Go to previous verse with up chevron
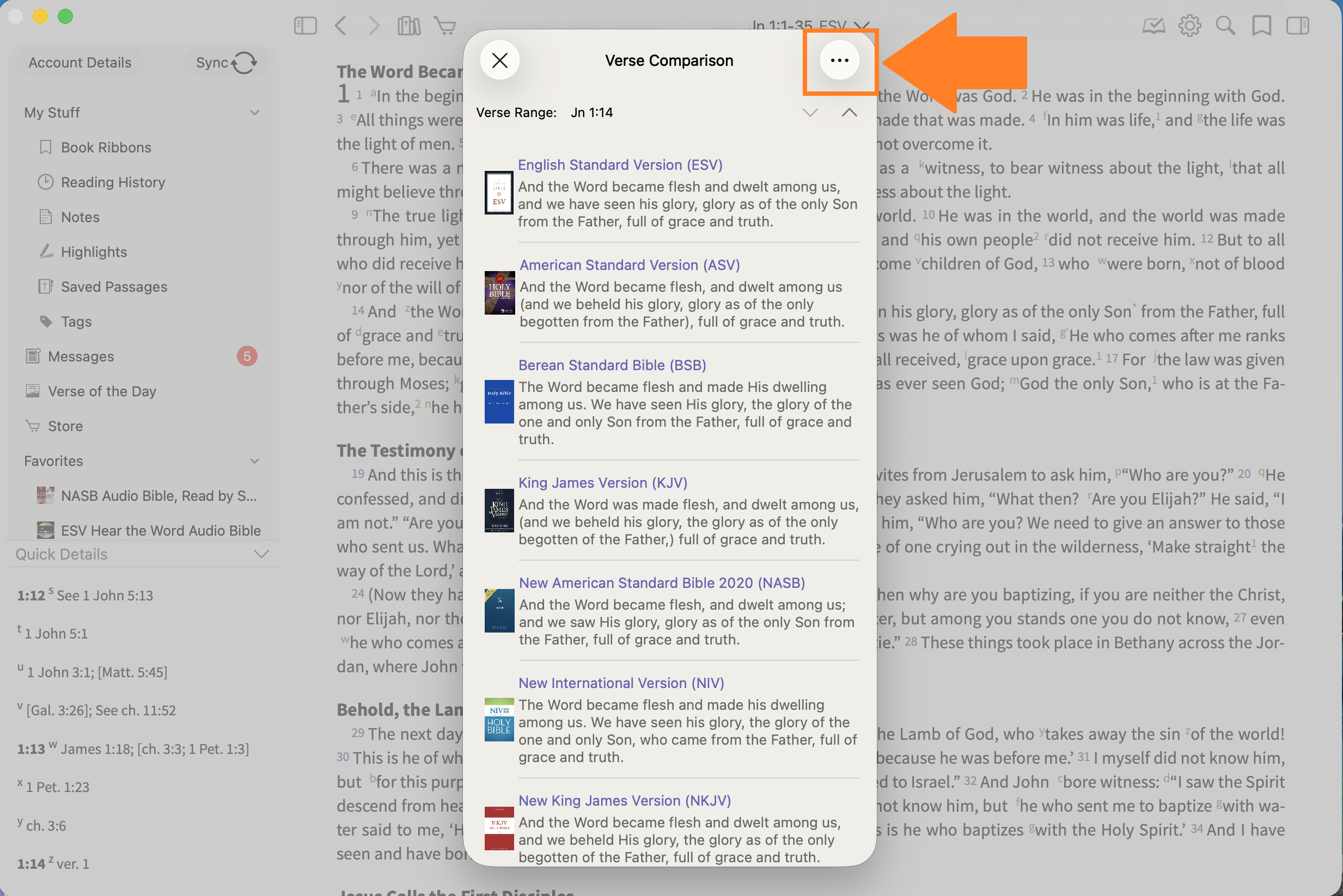Screen dimensions: 1343x896 click(x=849, y=113)
